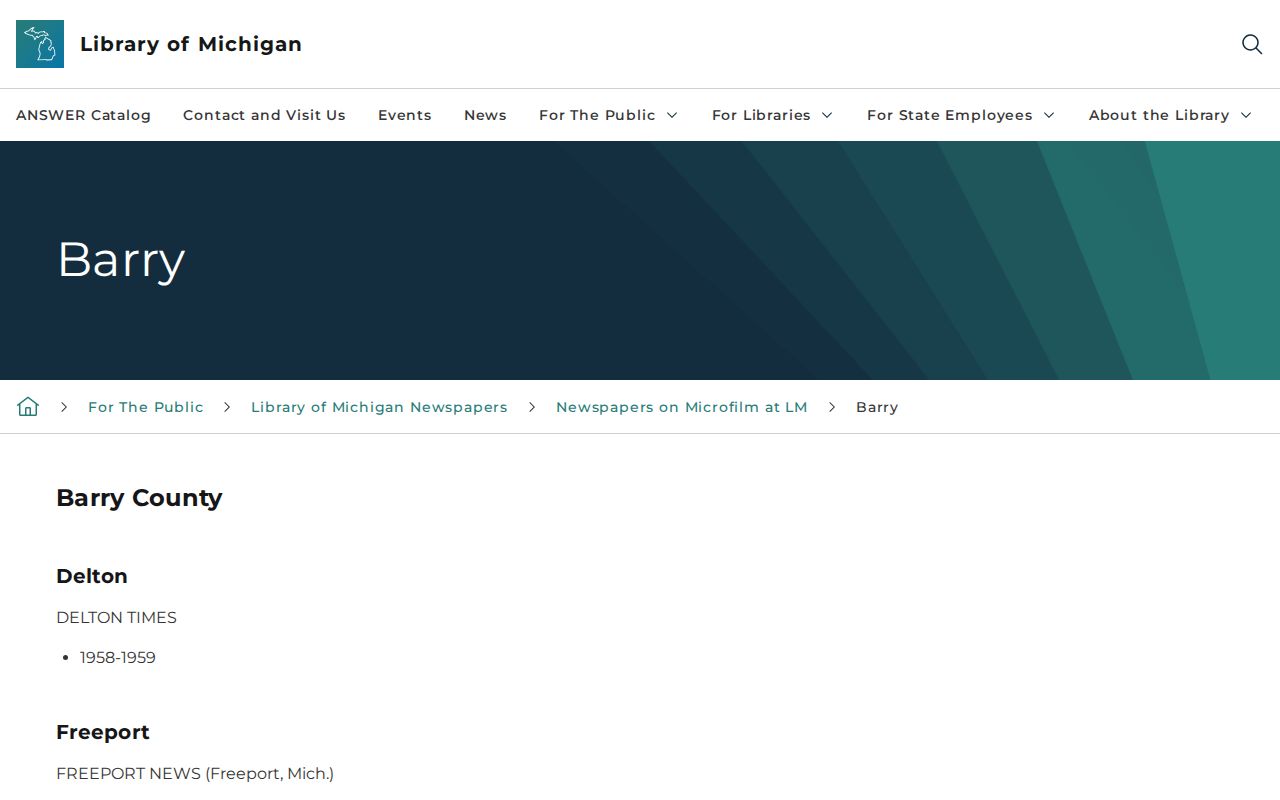Screen dimensions: 1280x800
Task: Follow the For The Public breadcrumb link
Action: click(x=146, y=407)
